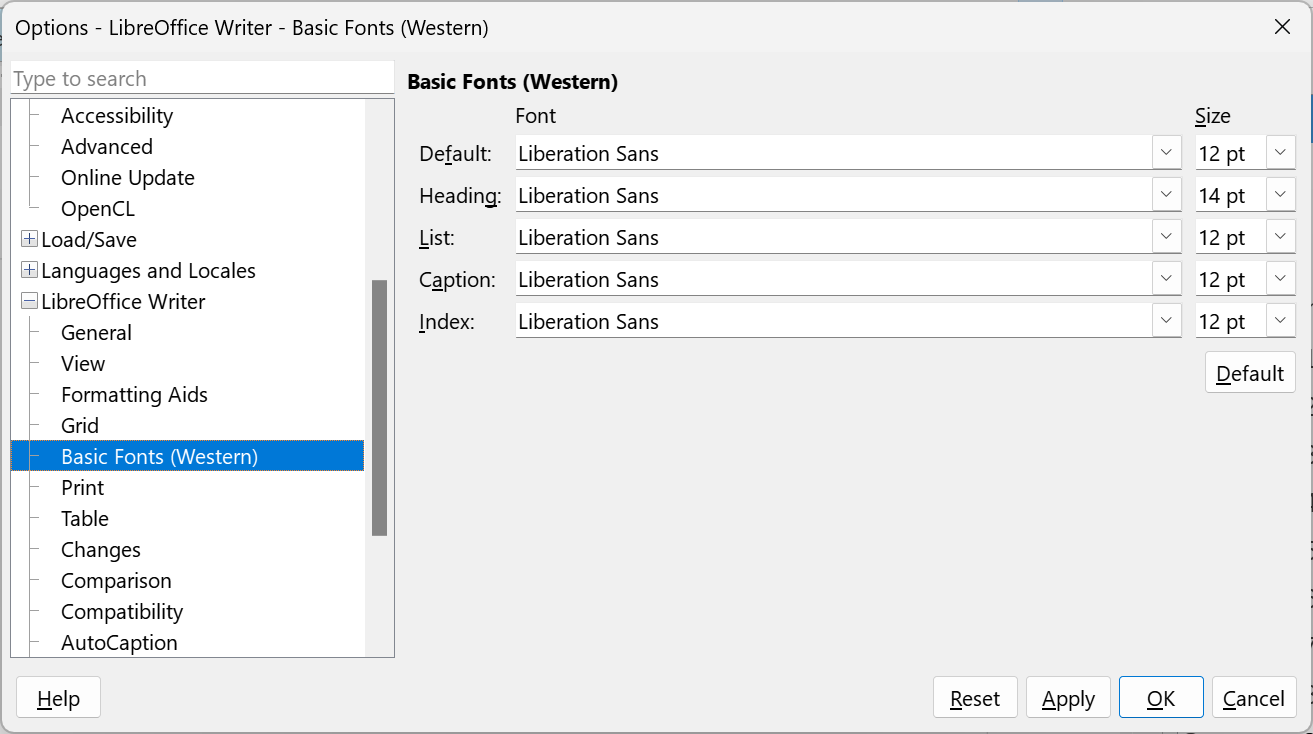Select OpenCL in the options tree
This screenshot has height=734, width=1313.
point(98,209)
